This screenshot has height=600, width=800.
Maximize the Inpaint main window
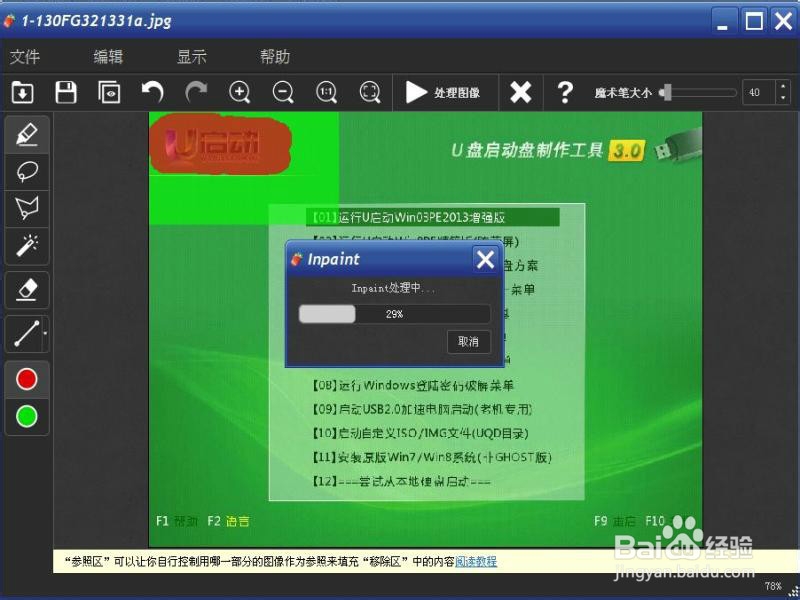(x=754, y=21)
